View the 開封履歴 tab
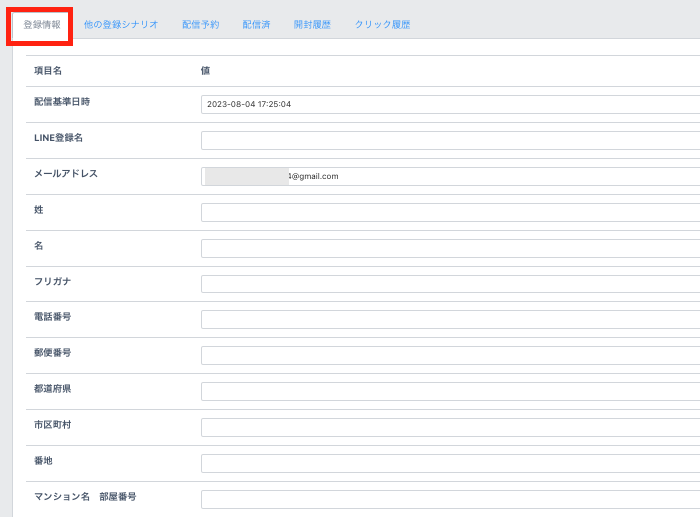 point(312,24)
